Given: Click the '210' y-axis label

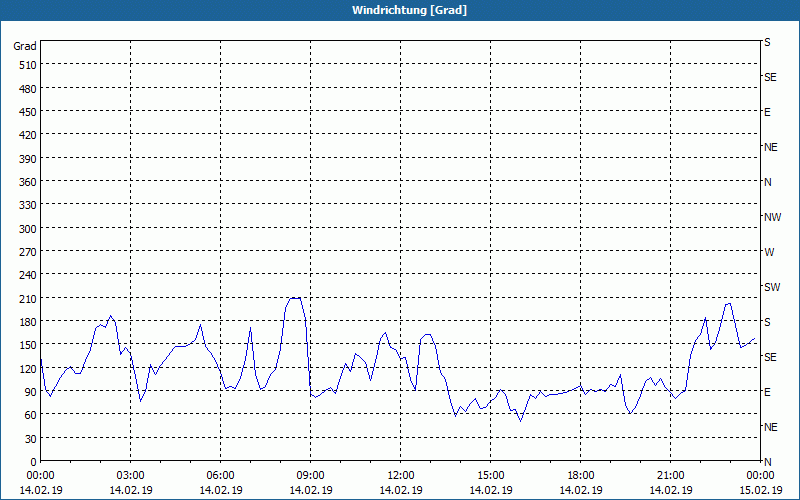Looking at the screenshot, I should [x=28, y=298].
